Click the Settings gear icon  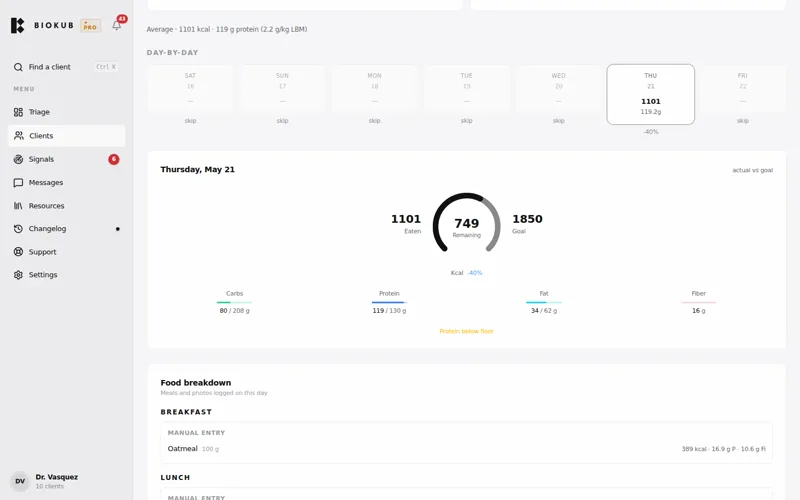18,274
